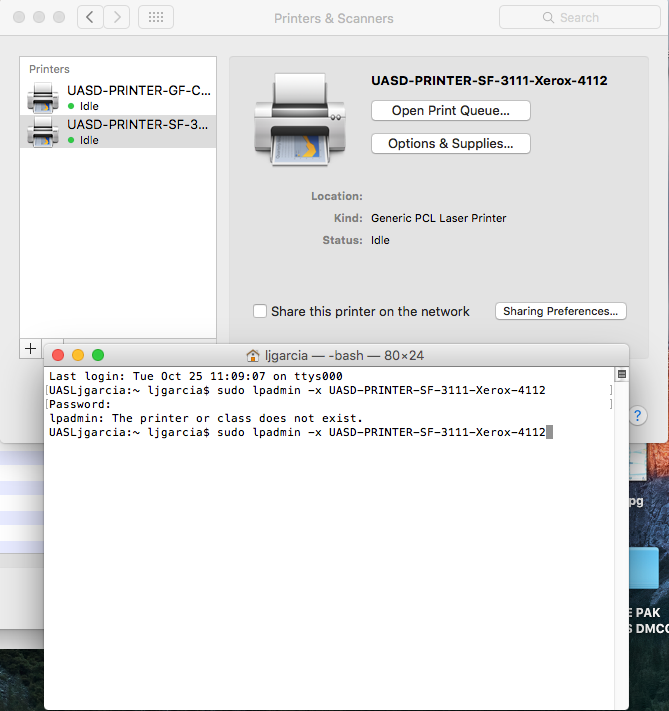
Task: Click the large printer image in the detail pane
Action: point(300,119)
